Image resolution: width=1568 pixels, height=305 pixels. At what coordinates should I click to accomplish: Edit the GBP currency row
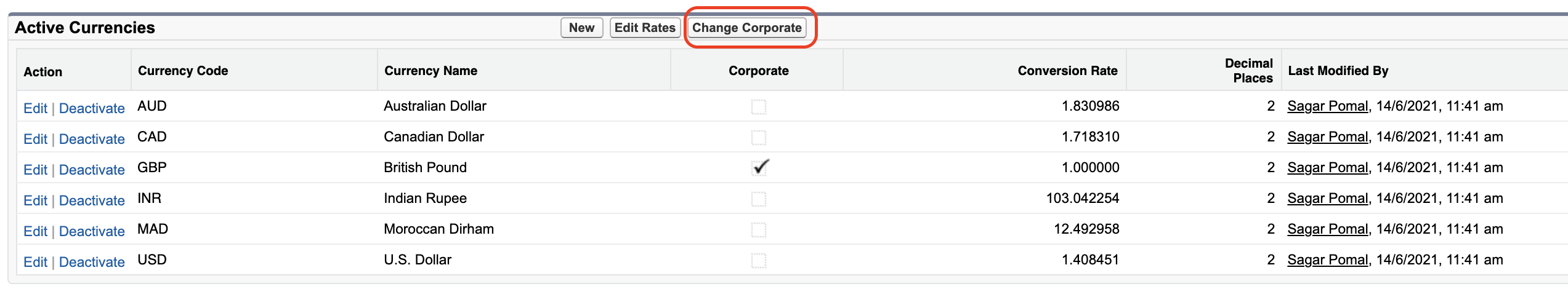point(35,170)
